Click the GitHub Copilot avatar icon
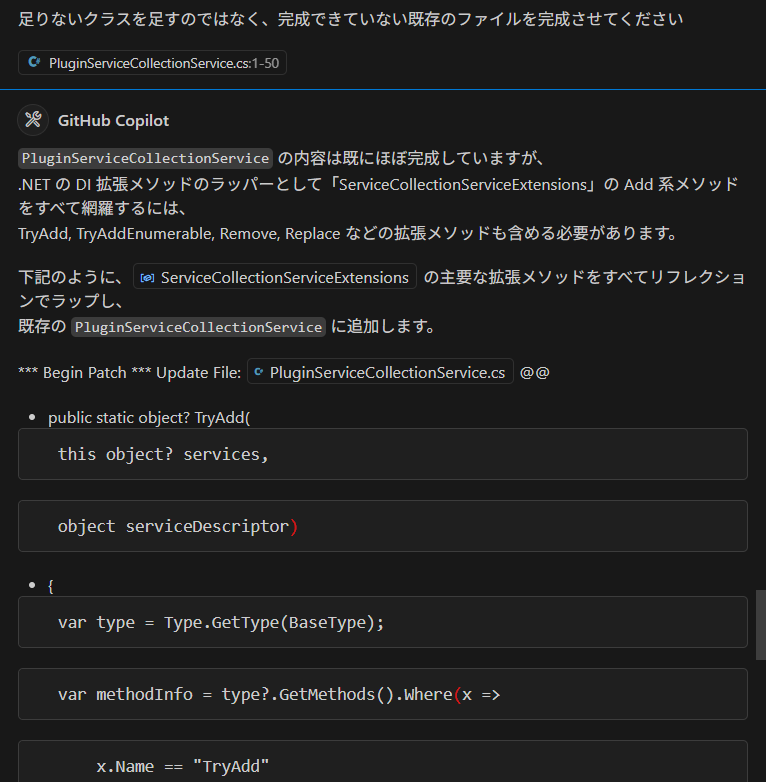766x782 pixels. click(33, 120)
